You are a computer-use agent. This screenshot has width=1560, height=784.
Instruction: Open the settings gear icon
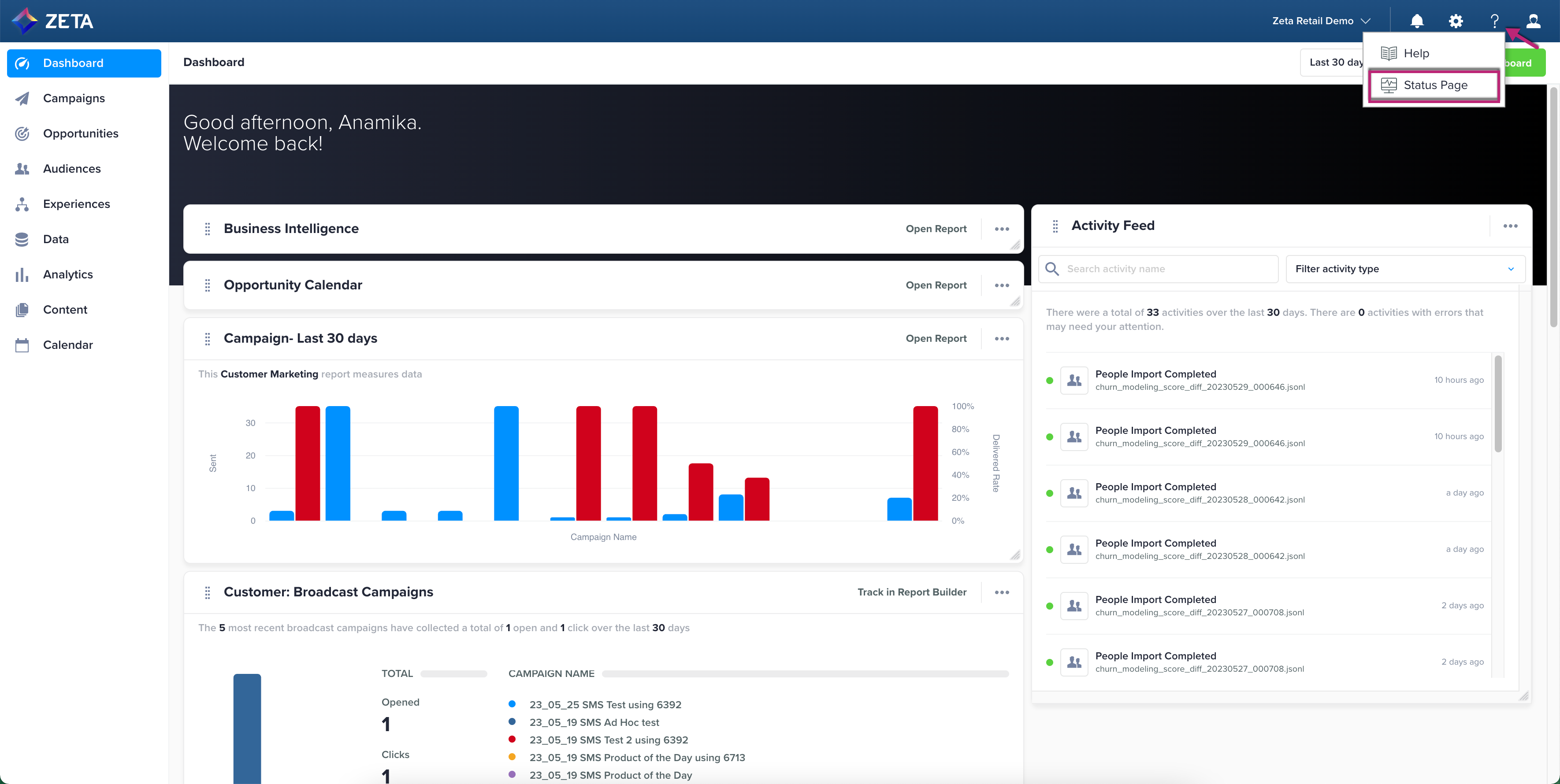click(1455, 21)
